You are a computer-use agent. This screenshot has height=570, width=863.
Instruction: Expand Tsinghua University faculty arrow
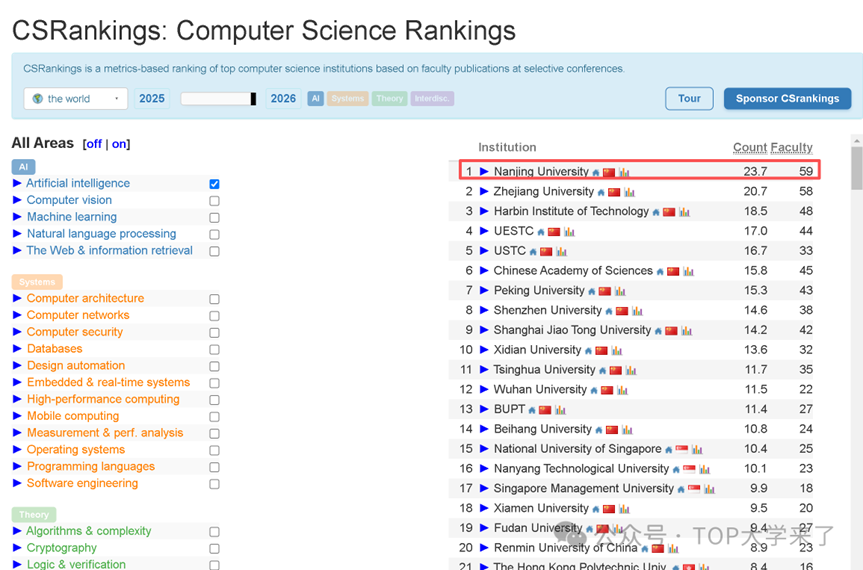[x=484, y=369]
